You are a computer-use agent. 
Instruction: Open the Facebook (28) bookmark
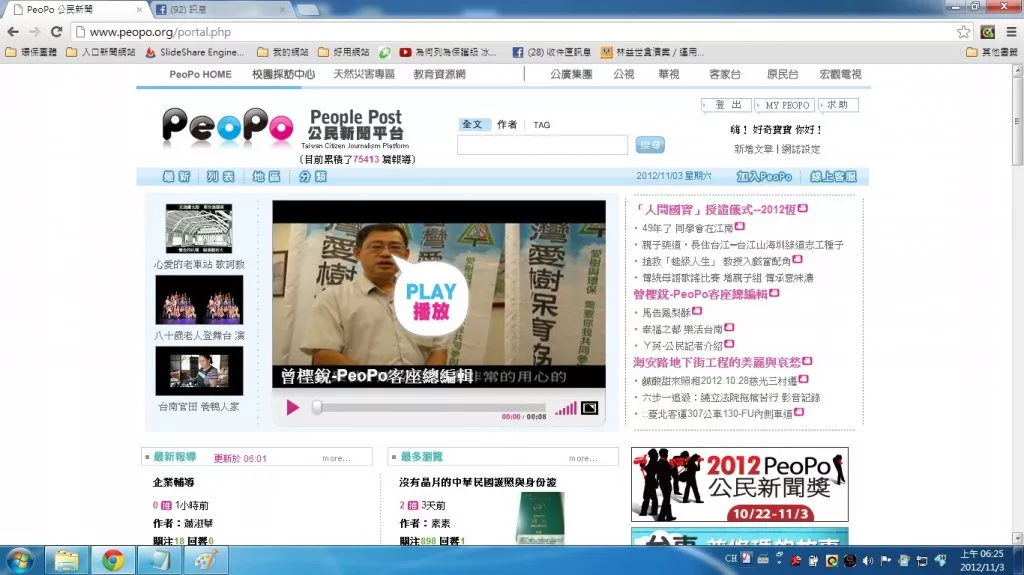coord(552,52)
